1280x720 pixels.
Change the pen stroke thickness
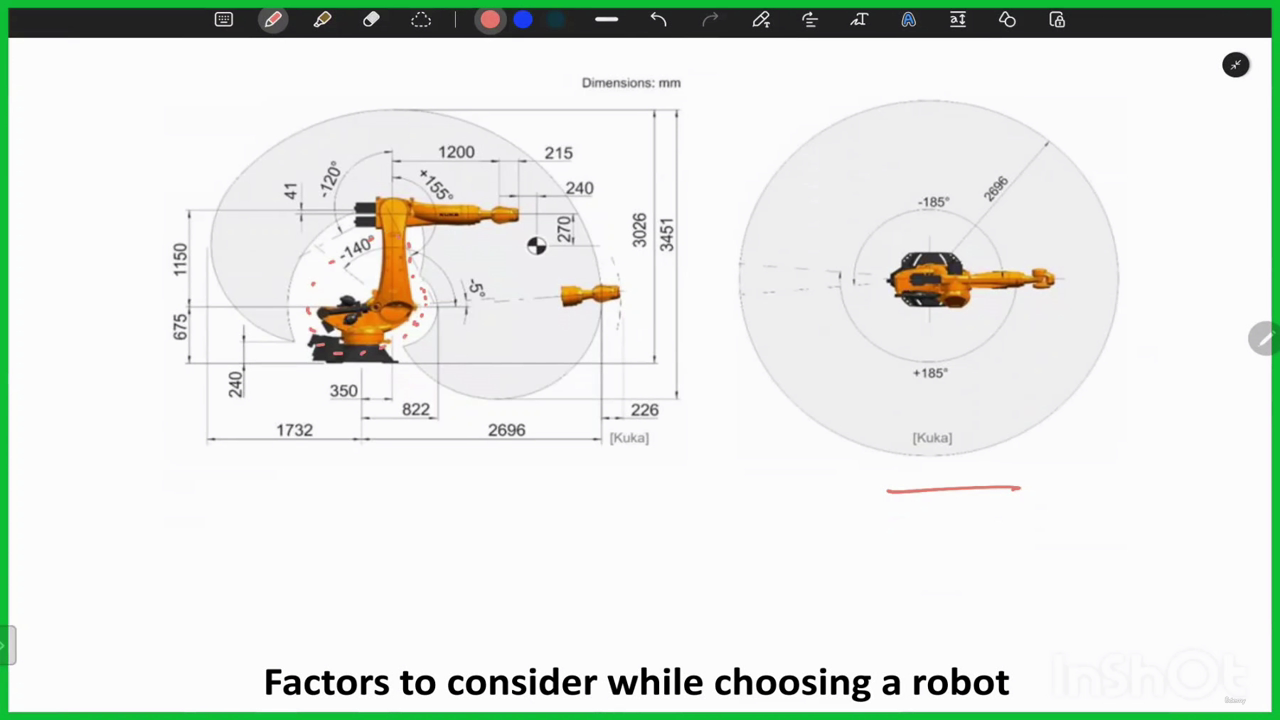tap(606, 20)
